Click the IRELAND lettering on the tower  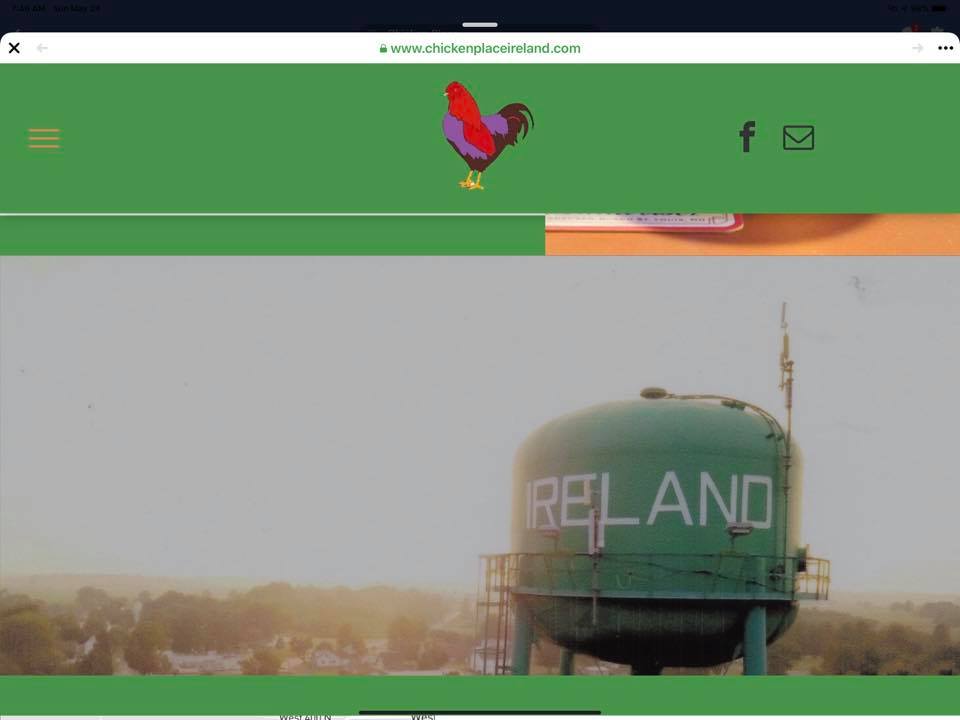pos(650,502)
